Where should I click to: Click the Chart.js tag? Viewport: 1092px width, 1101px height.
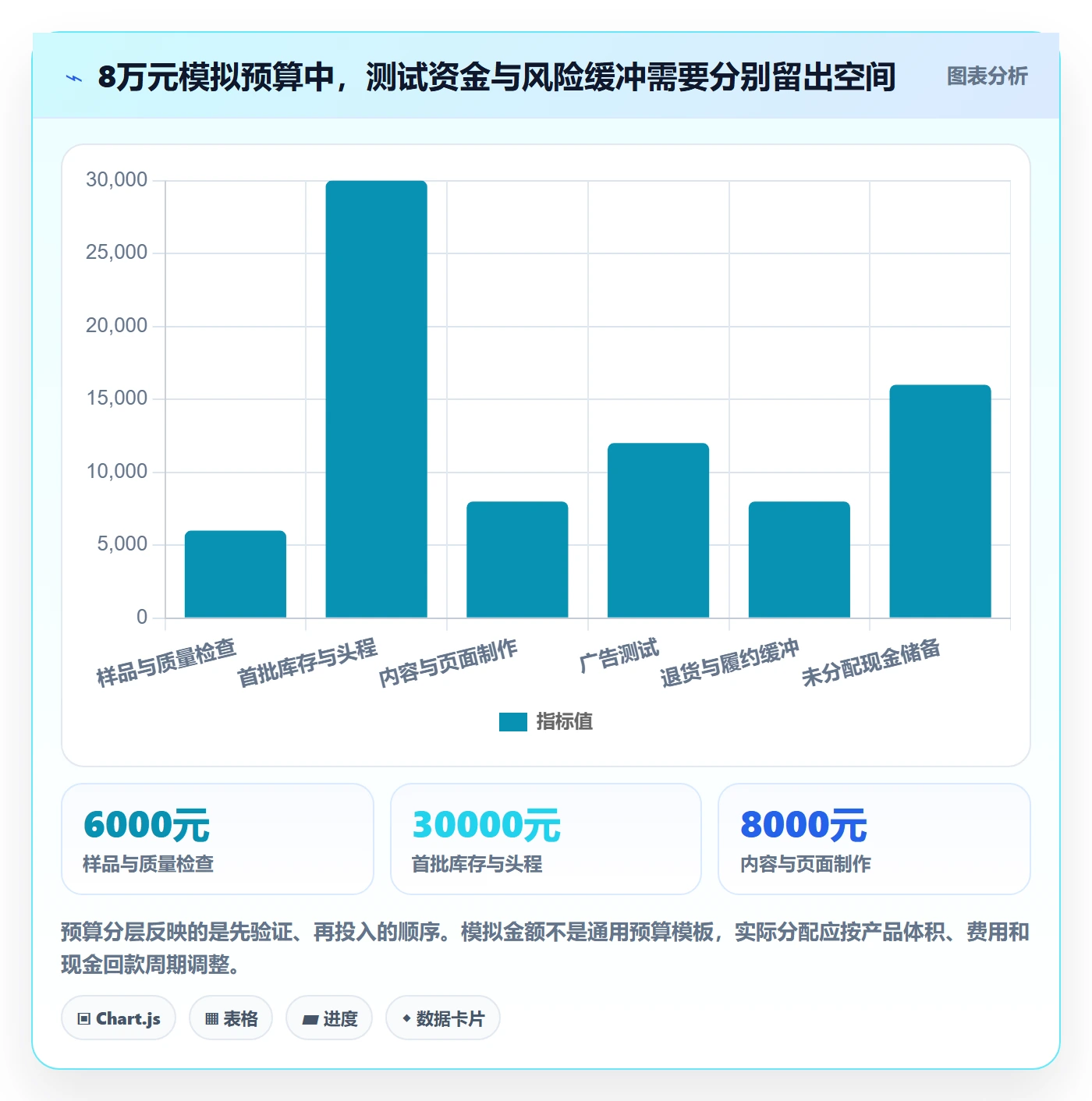[x=119, y=1018]
